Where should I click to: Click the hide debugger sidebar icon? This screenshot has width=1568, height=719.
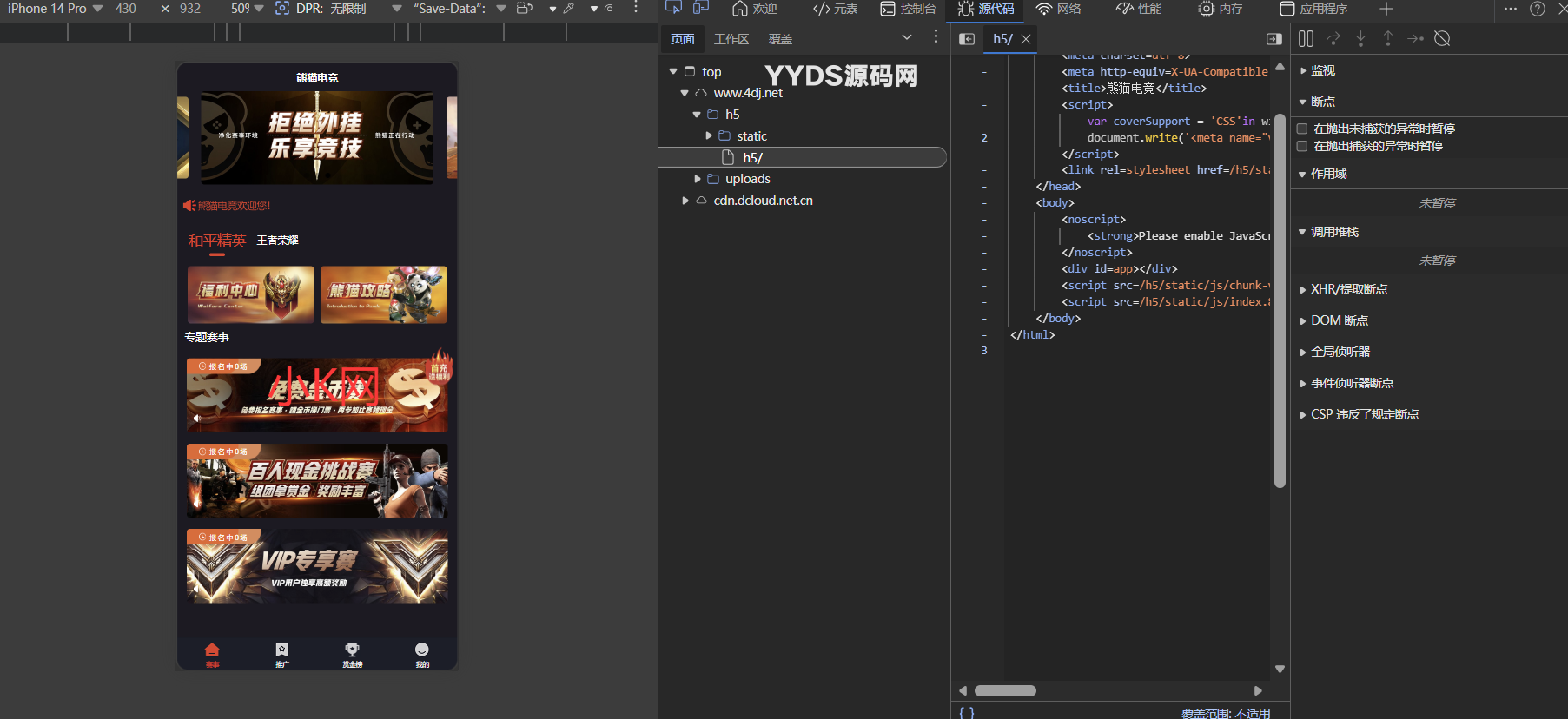(x=1274, y=39)
